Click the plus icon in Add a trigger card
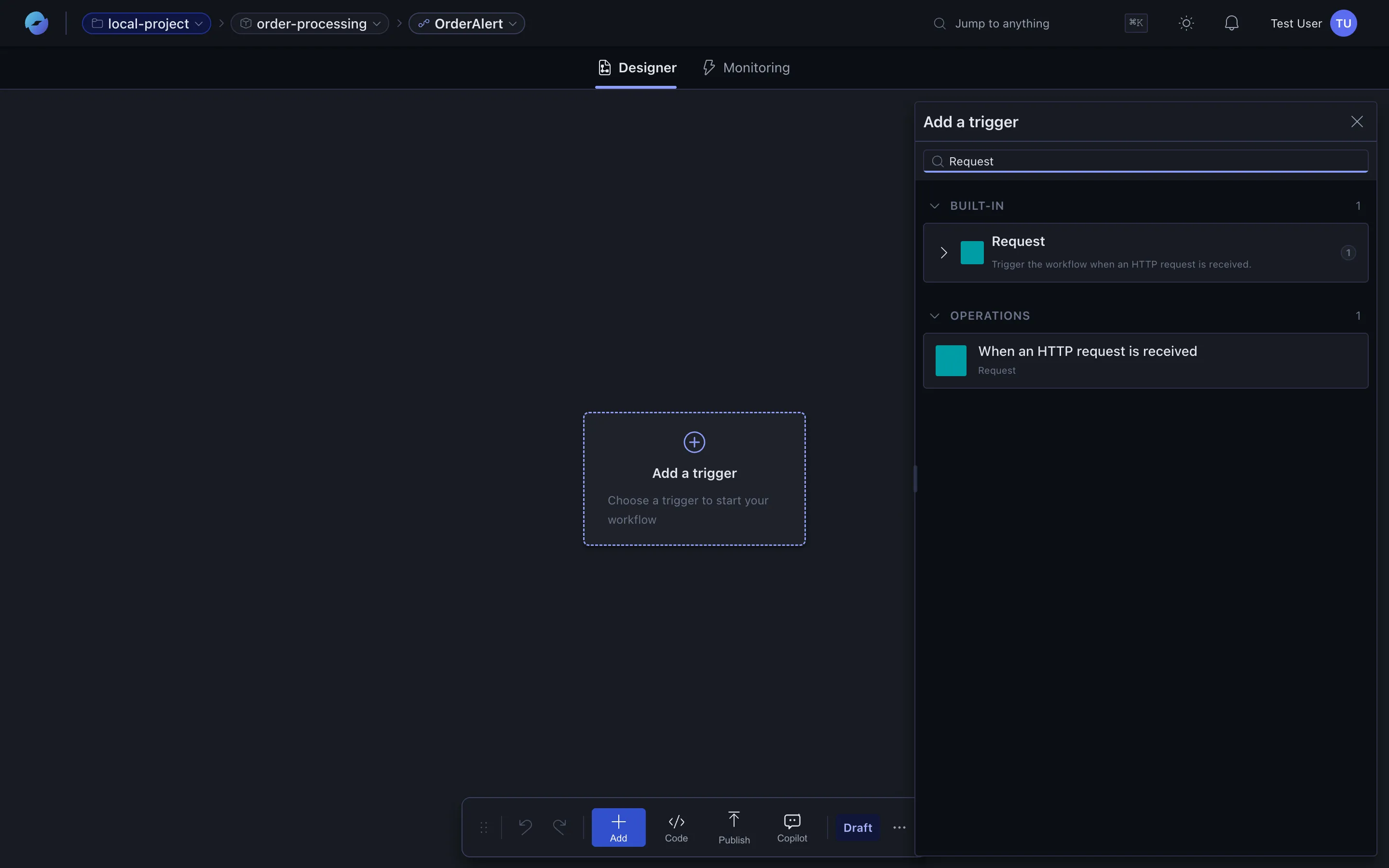Image resolution: width=1389 pixels, height=868 pixels. click(x=694, y=442)
